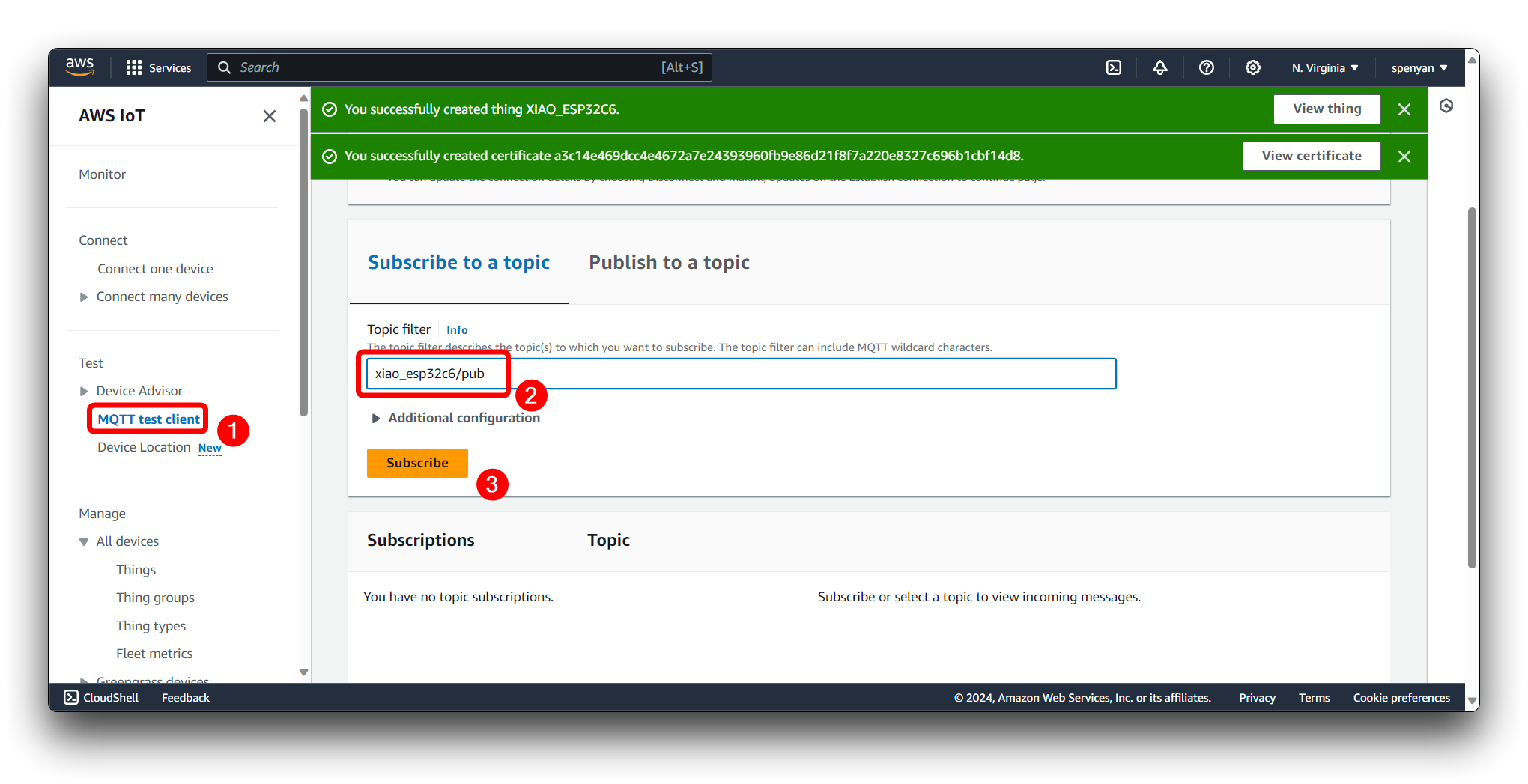Dismiss the certificate created notification

click(x=1404, y=157)
